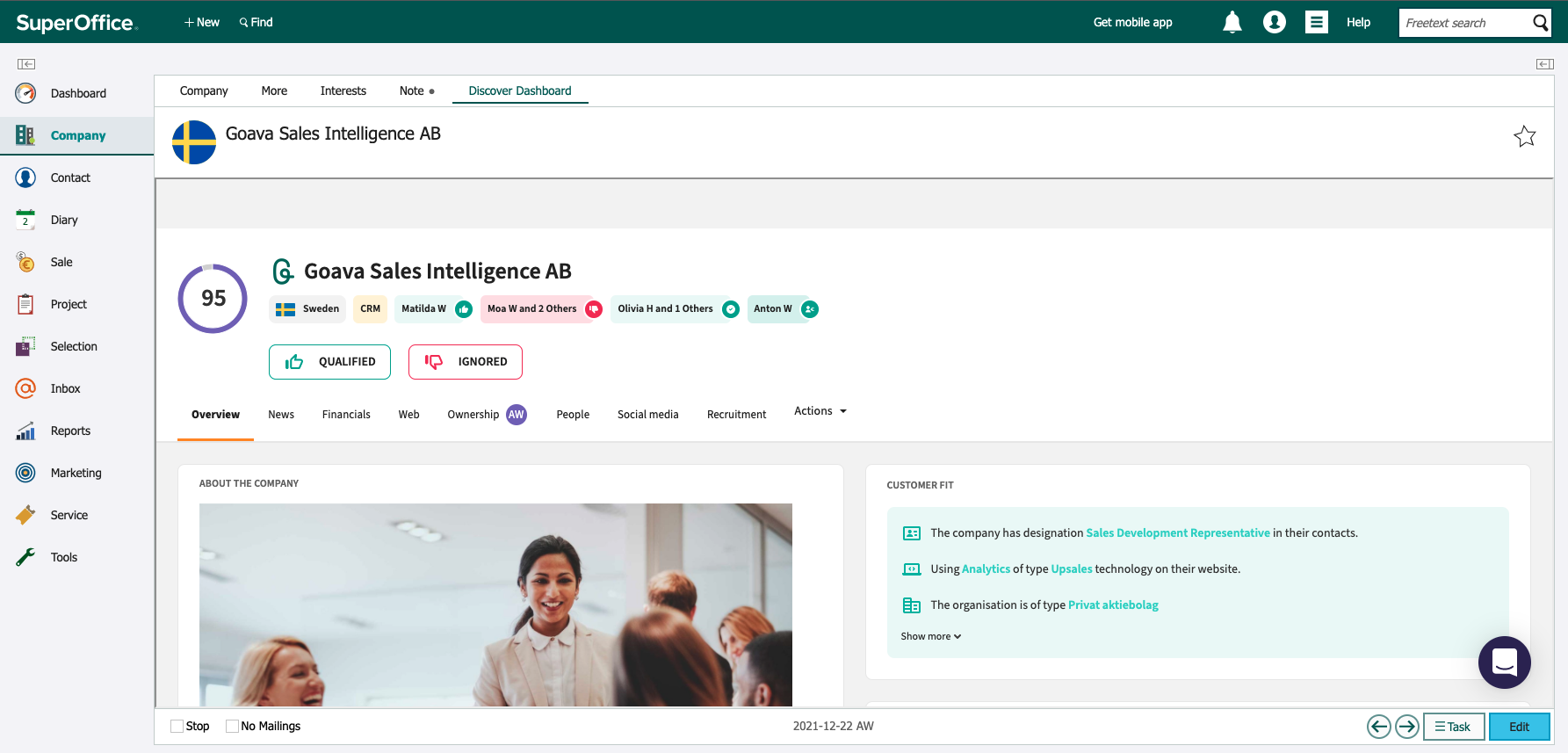1568x753 pixels.
Task: Enable the No Mailings checkbox
Action: (232, 727)
